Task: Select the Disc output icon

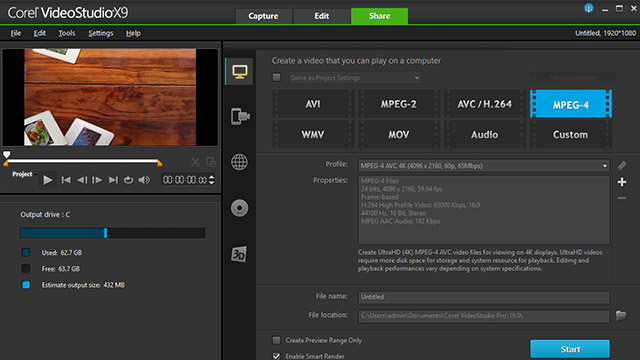Action: click(x=239, y=208)
